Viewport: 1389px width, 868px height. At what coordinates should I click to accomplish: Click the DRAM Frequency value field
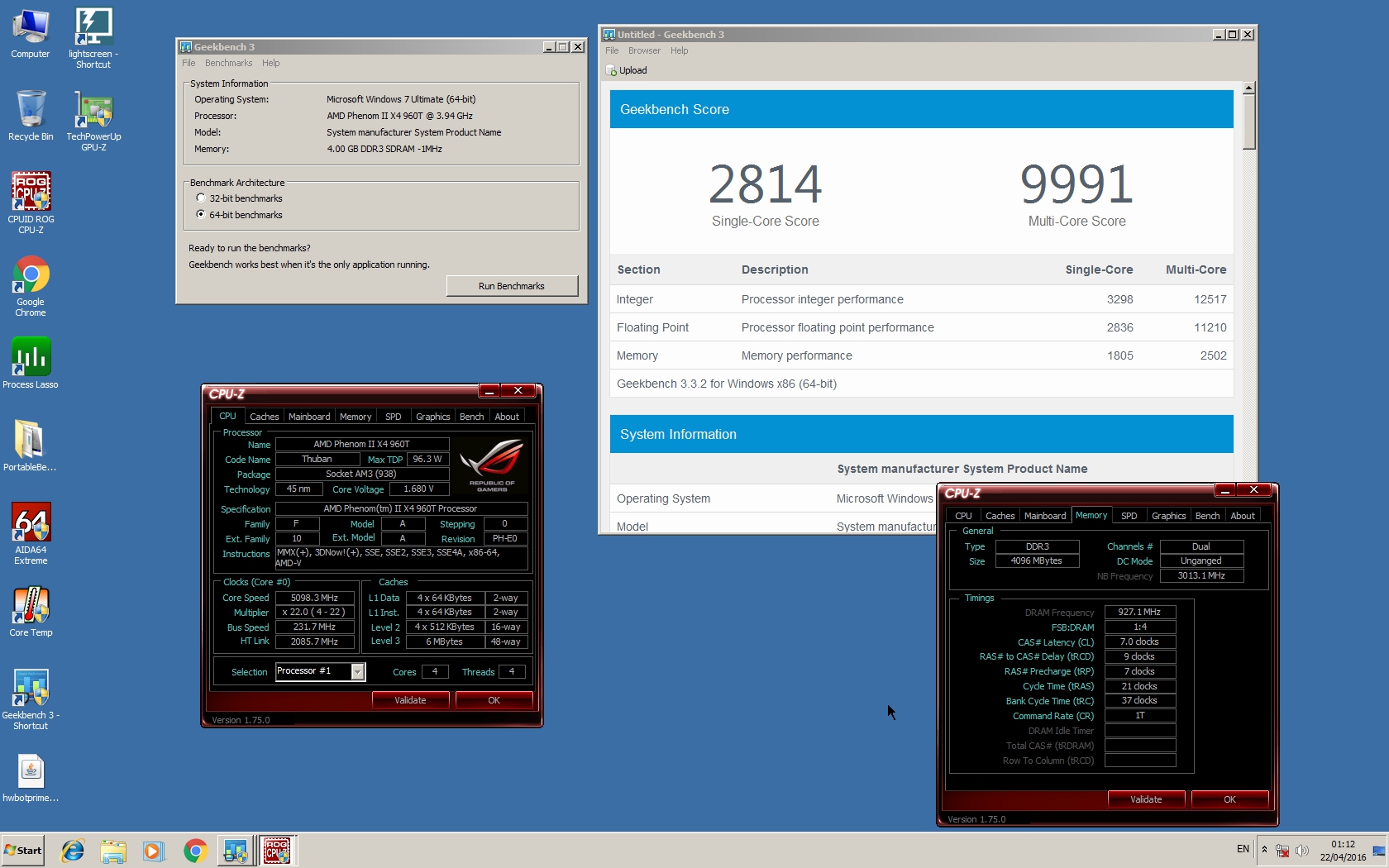click(x=1140, y=613)
